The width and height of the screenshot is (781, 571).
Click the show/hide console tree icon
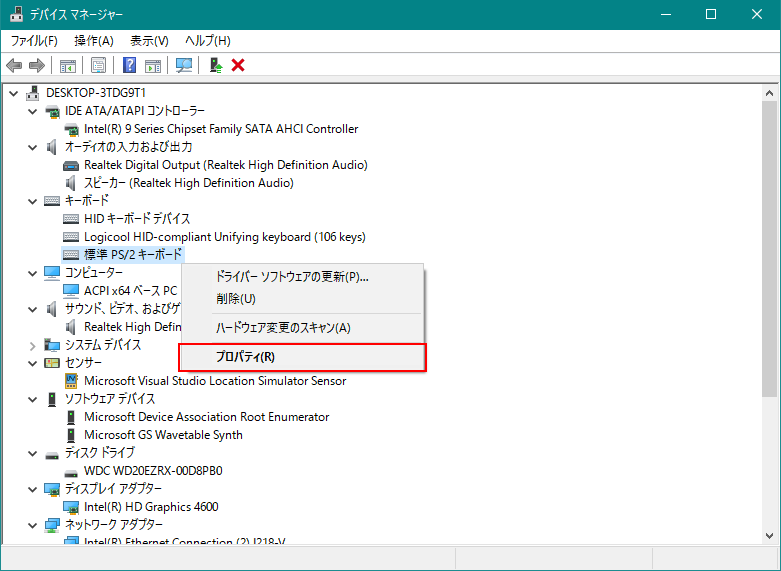pyautogui.click(x=68, y=65)
